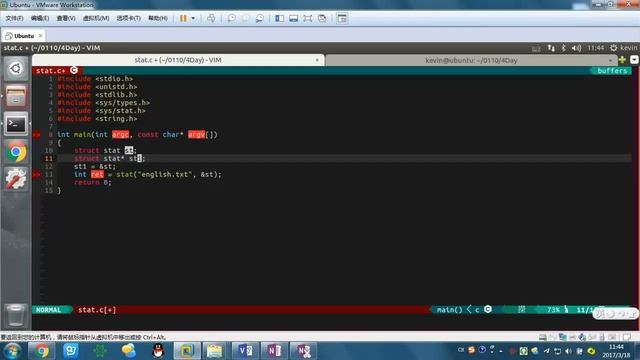Click the 11:44 clock in Ubuntu panel
Screen dimensions: 640x360
click(x=595, y=48)
